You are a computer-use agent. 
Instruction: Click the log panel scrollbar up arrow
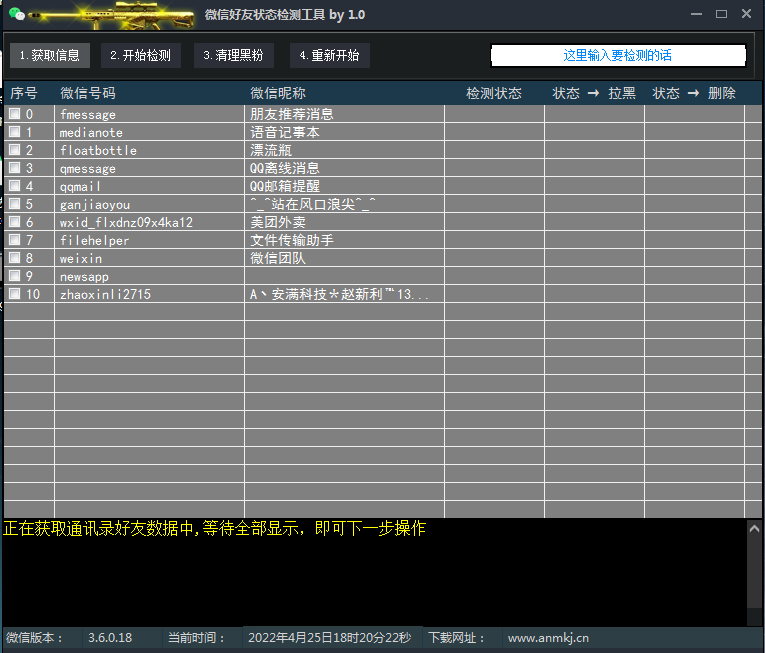coord(754,529)
